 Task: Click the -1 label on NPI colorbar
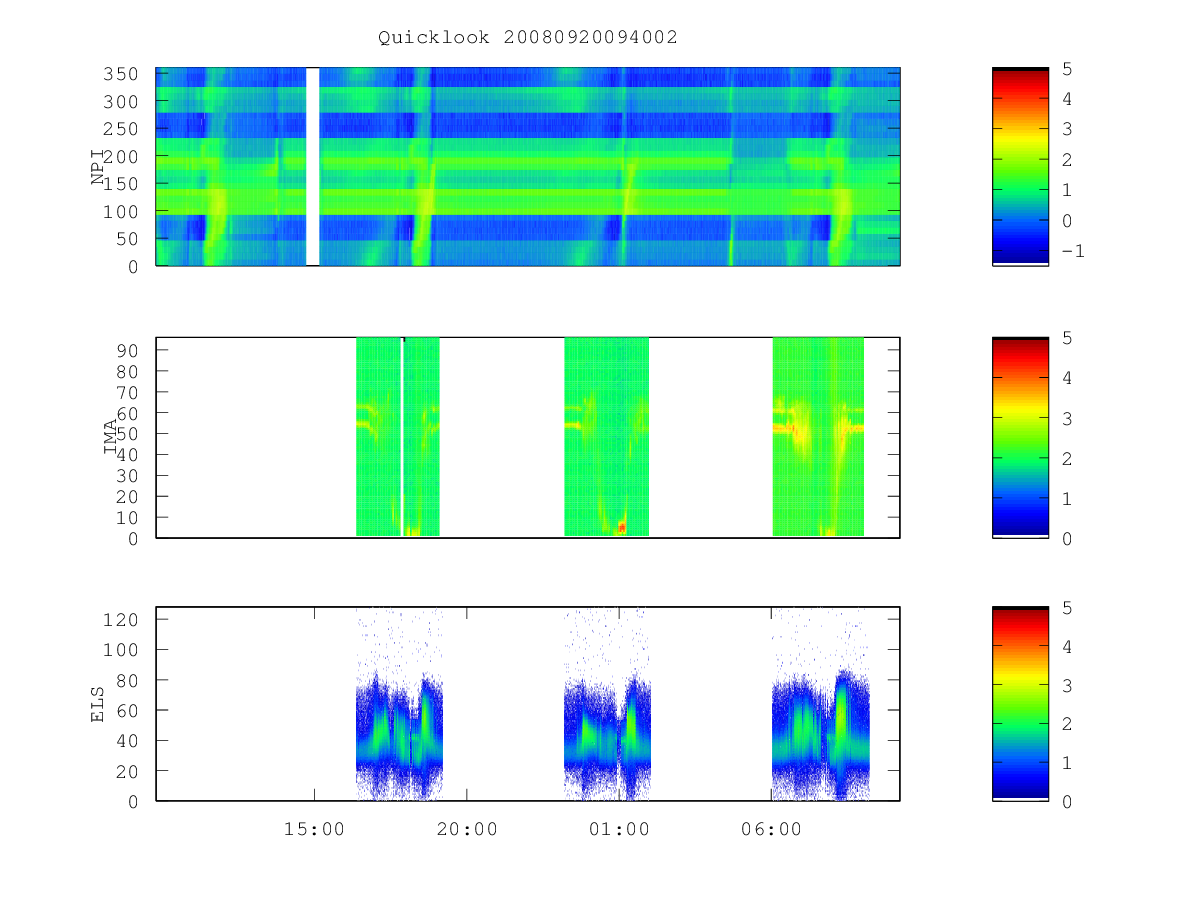pos(1072,251)
